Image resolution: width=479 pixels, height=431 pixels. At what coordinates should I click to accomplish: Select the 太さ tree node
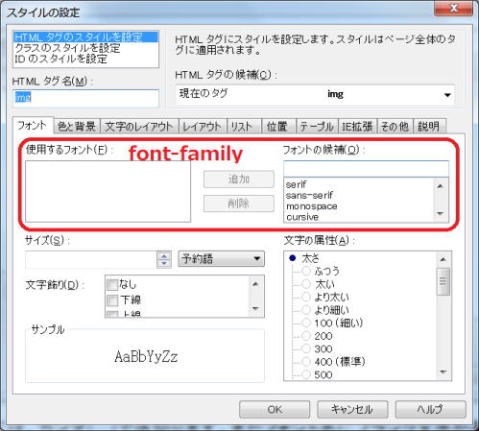coord(310,258)
